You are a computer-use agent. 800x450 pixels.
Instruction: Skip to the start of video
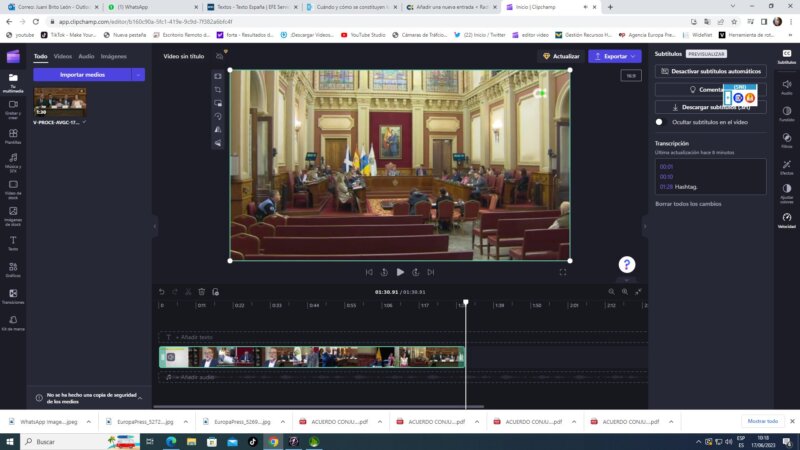tap(369, 272)
